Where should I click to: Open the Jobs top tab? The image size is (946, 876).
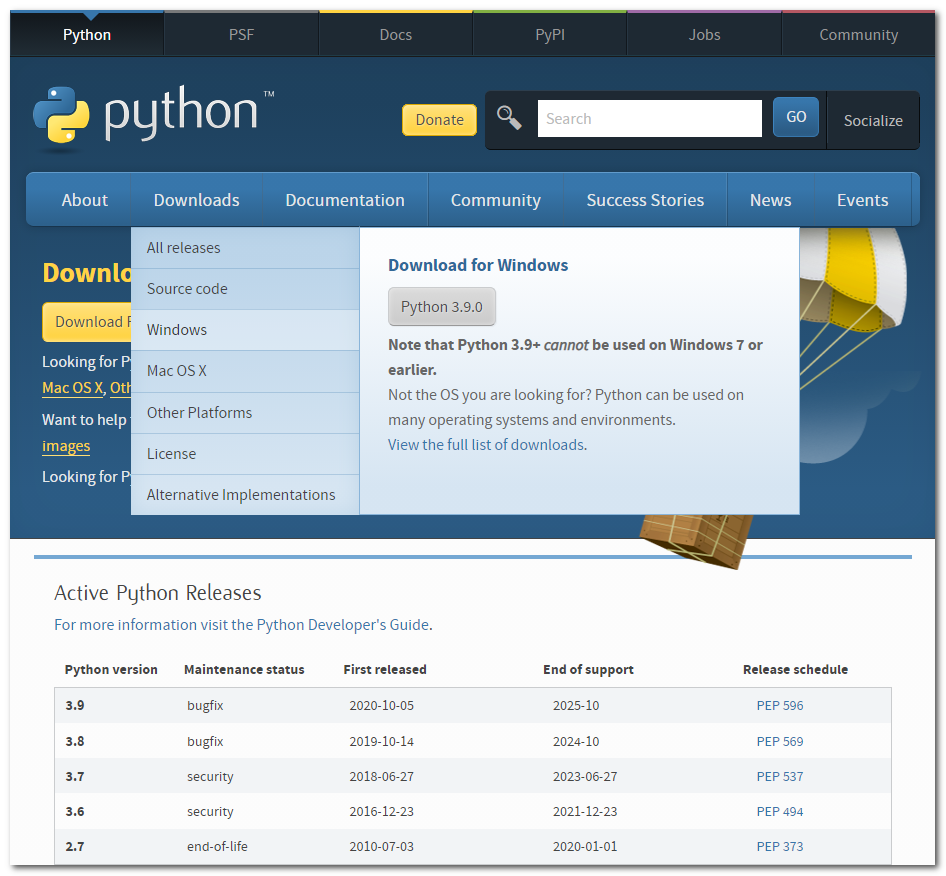pos(705,35)
